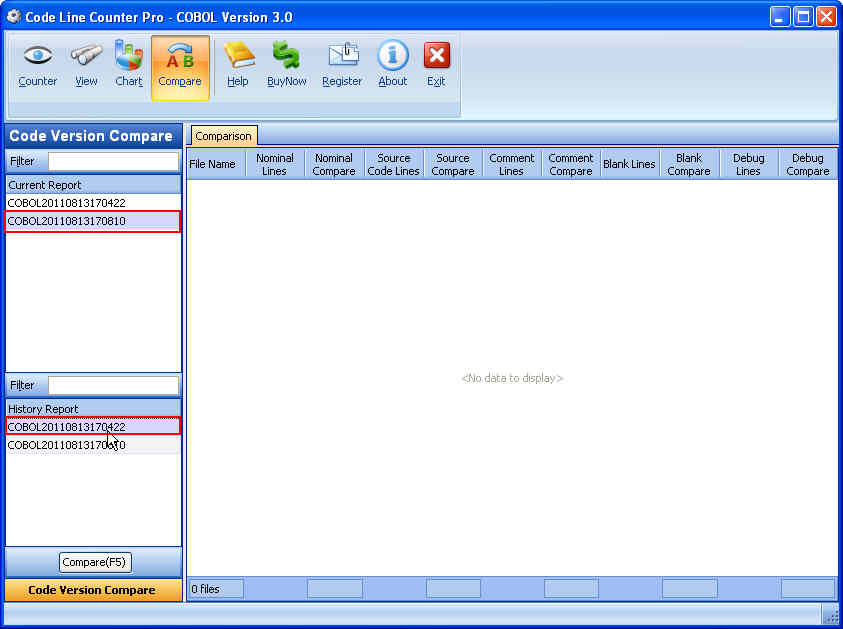This screenshot has height=629, width=843.
Task: Switch to the Comparison tab
Action: (224, 136)
